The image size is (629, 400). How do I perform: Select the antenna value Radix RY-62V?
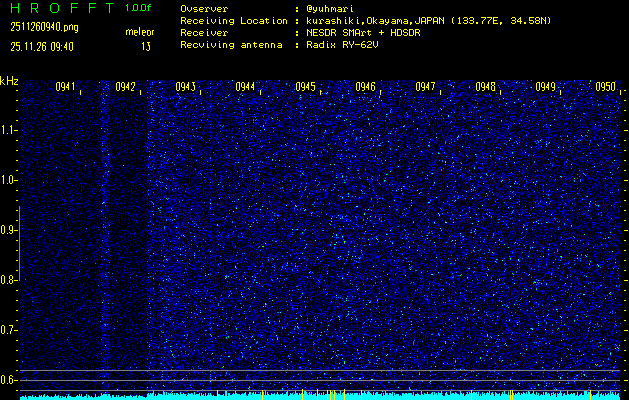point(342,45)
